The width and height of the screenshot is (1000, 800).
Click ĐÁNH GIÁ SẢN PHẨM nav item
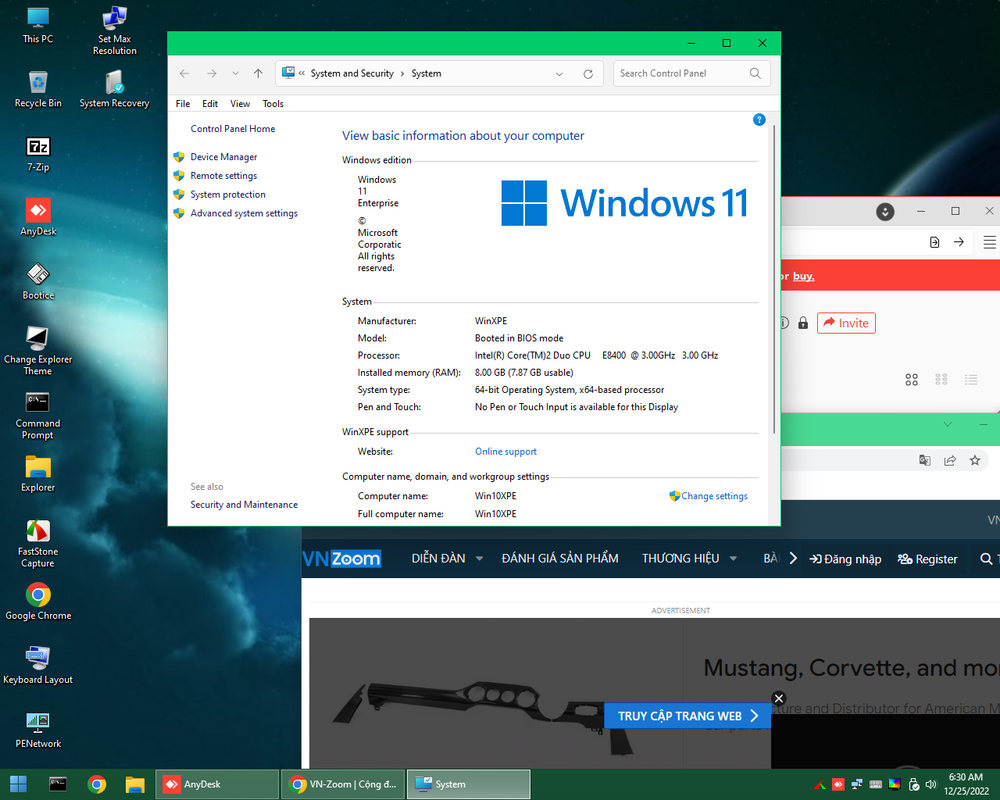click(x=560, y=558)
